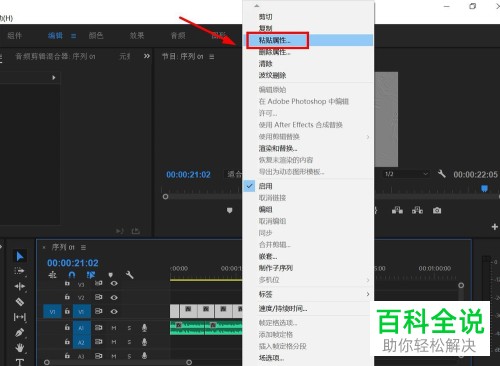Open the 编辑 workspace menu icon
This screenshot has height=366, width=500.
point(73,36)
